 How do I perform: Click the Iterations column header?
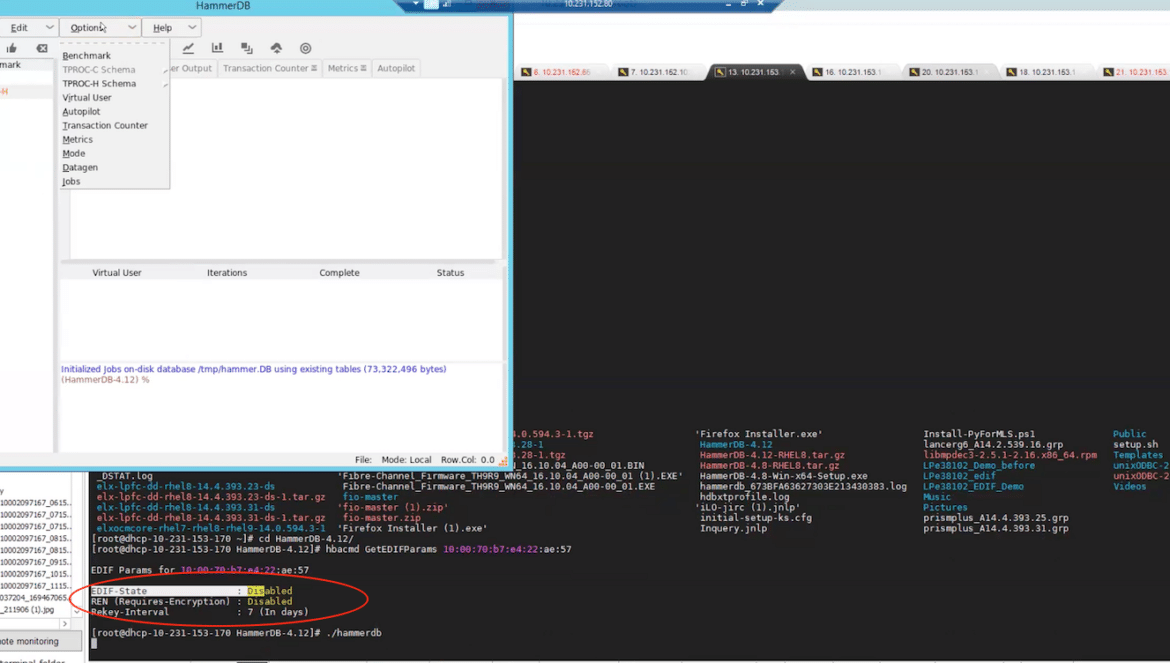[227, 273]
